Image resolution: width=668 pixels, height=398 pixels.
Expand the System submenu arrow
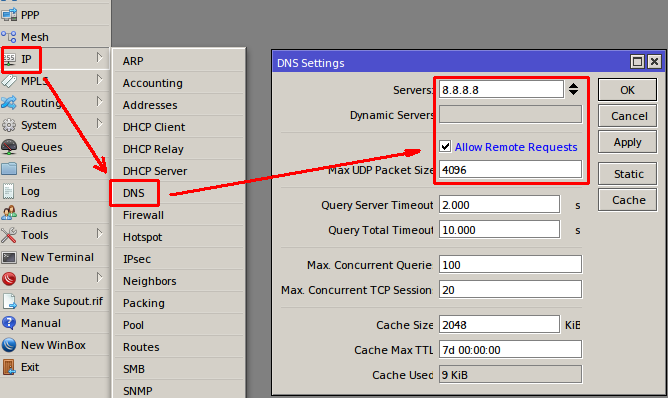point(99,124)
